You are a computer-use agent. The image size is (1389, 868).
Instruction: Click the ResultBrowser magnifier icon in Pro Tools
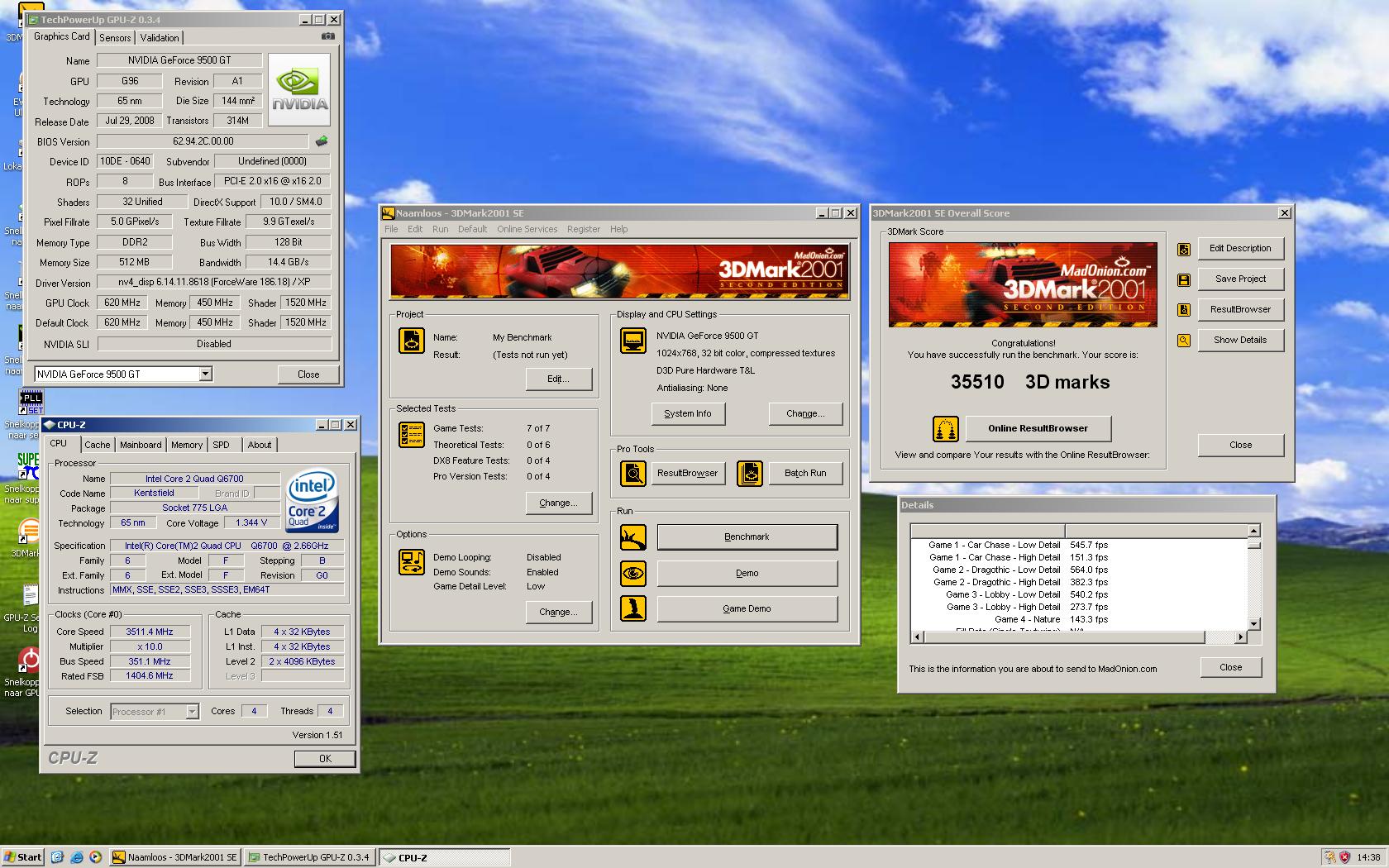tap(632, 474)
